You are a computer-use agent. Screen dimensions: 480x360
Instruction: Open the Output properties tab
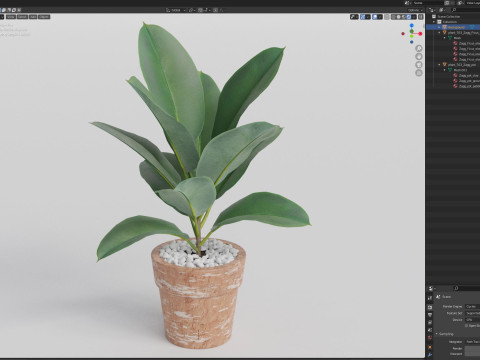[430, 315]
